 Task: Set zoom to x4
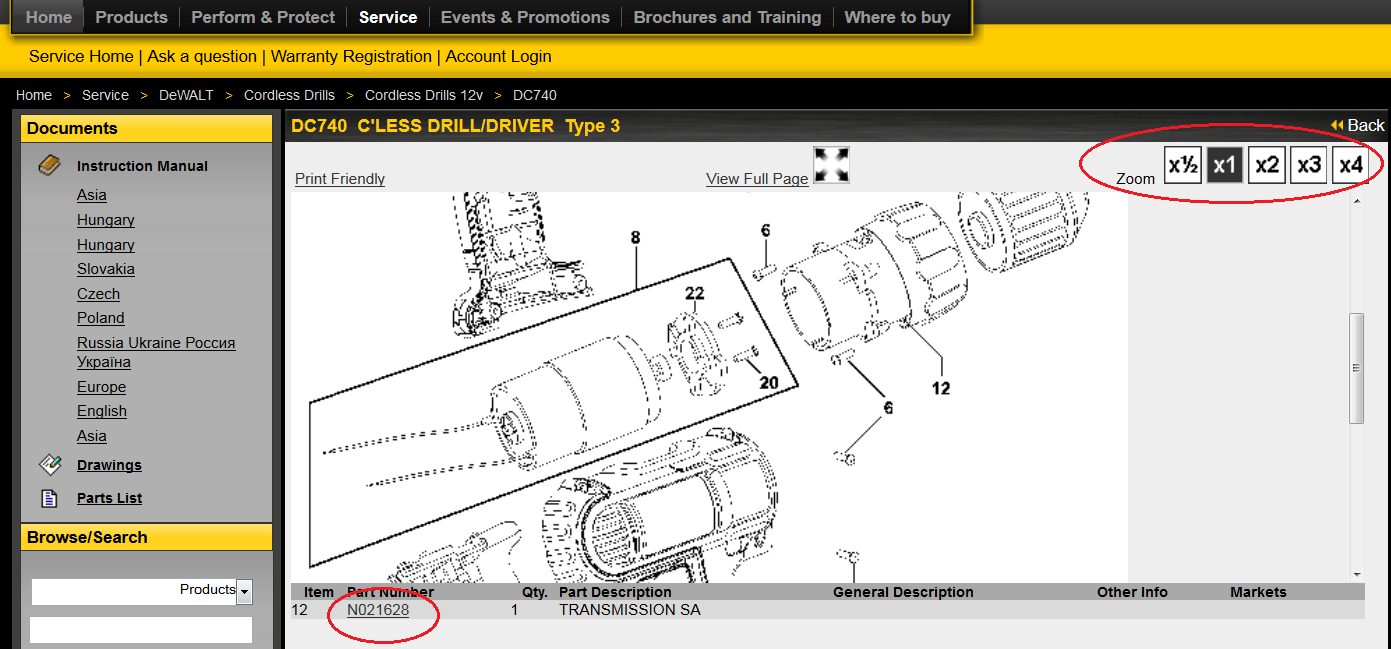(1351, 165)
